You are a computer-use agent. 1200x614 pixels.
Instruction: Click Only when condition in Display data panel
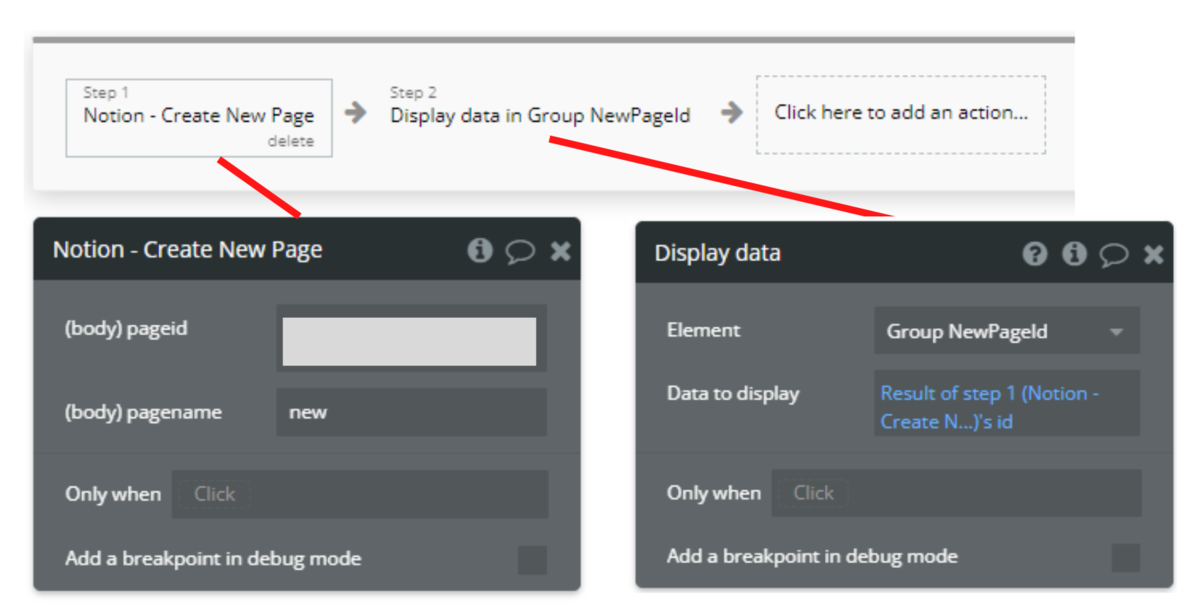point(956,493)
